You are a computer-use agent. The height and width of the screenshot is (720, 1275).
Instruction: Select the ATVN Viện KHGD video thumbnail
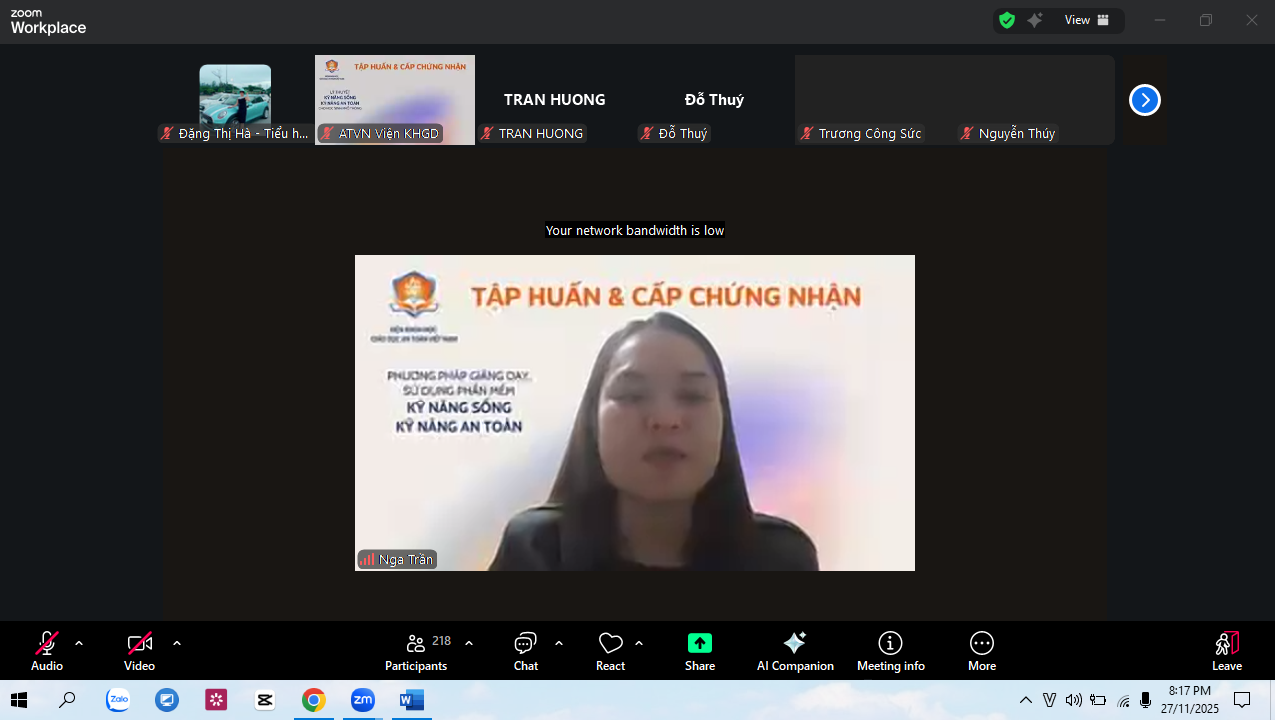click(395, 100)
